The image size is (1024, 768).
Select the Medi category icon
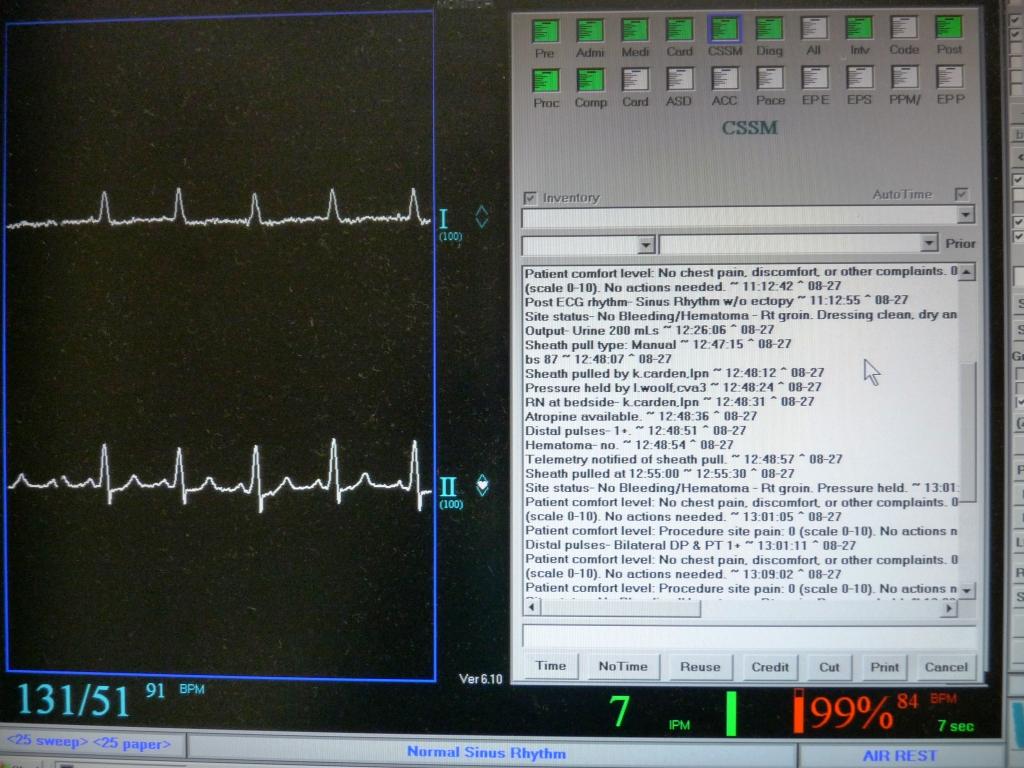point(635,30)
